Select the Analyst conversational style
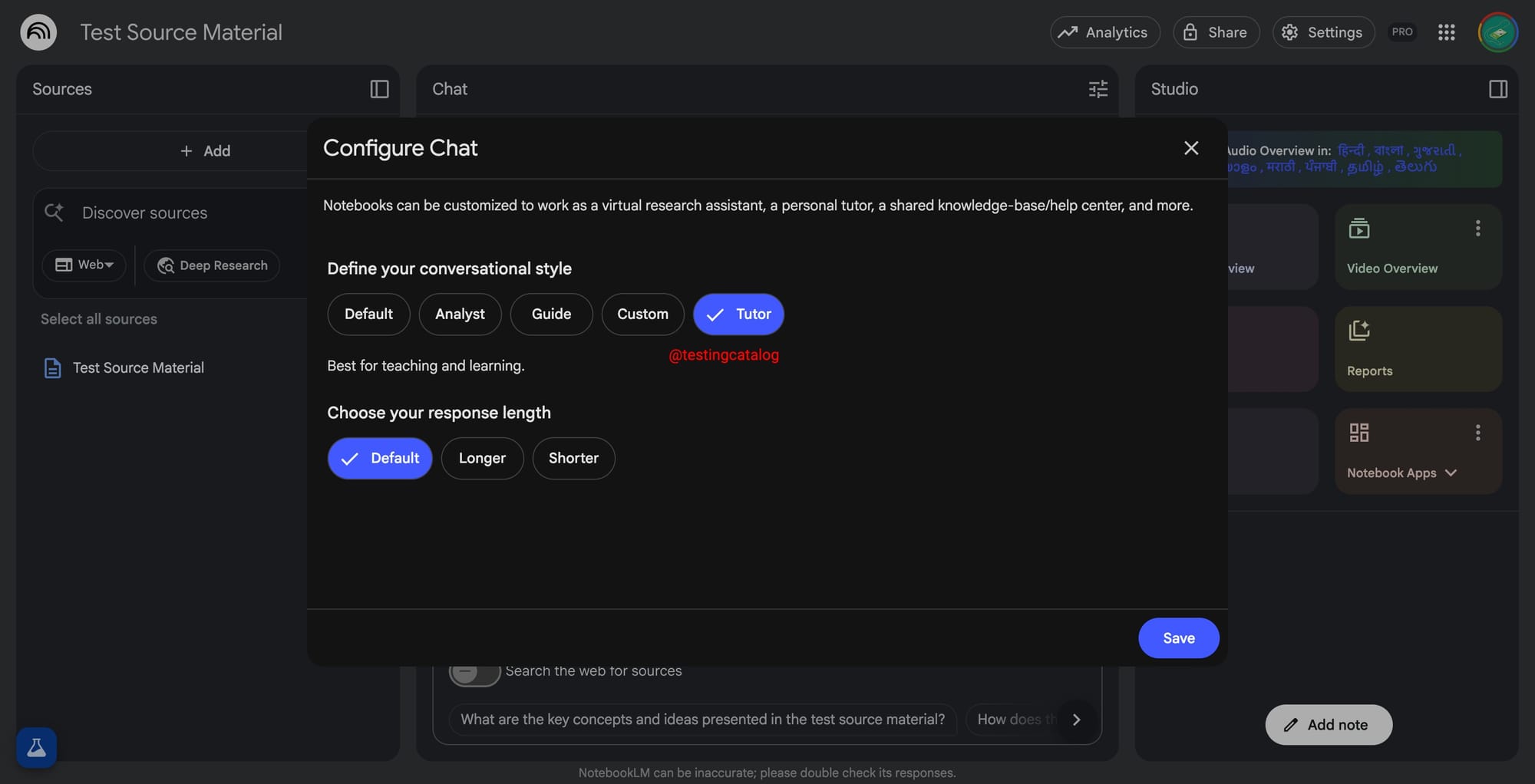This screenshot has width=1535, height=784. coord(460,314)
